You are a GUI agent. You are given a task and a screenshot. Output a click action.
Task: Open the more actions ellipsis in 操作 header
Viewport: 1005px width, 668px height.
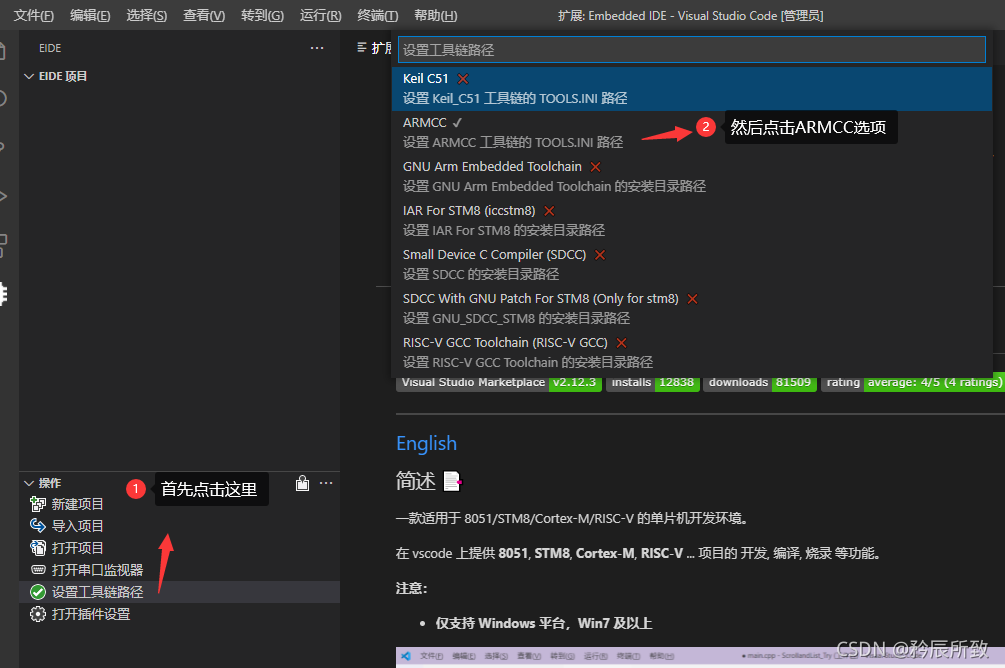(326, 483)
